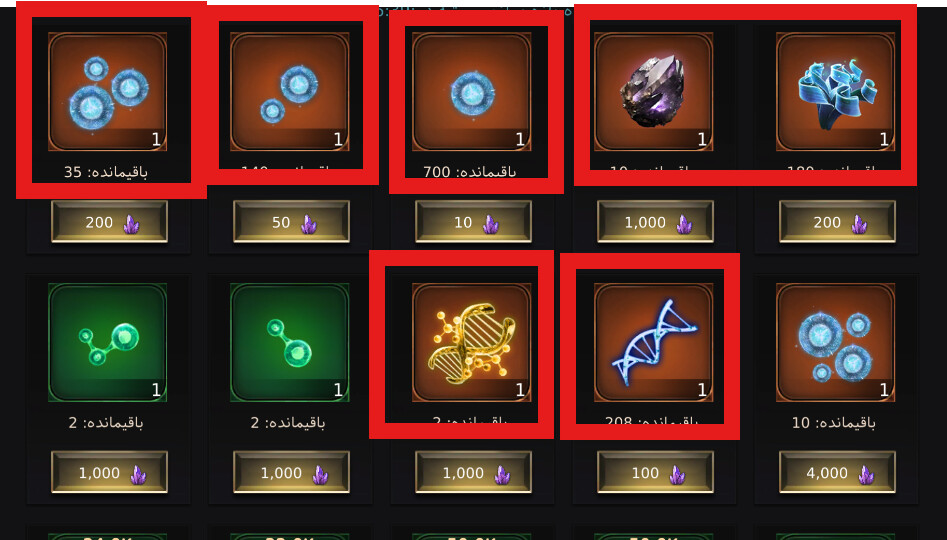This screenshot has width=947, height=540.
Task: Select the two blue orbs item icon
Action: [290, 92]
